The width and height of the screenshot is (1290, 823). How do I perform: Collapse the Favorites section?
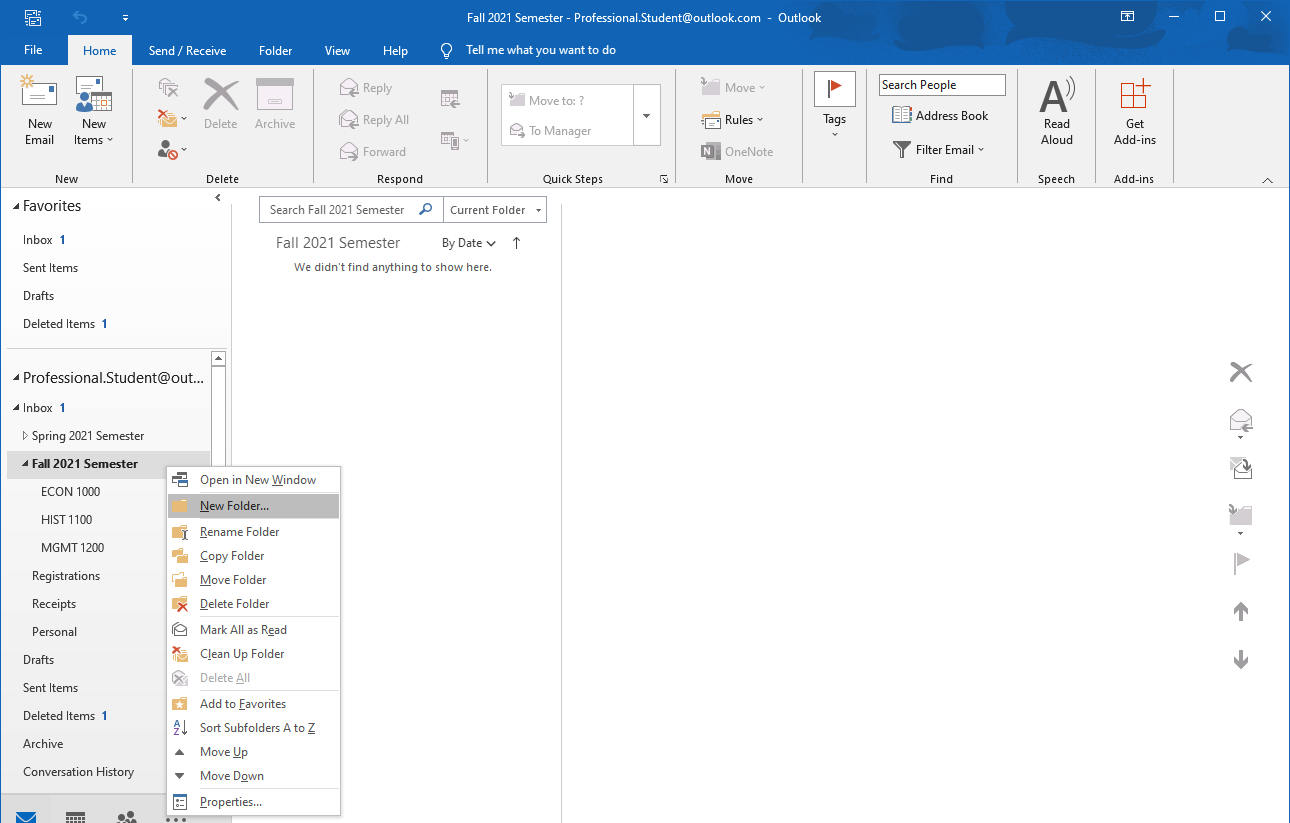pos(16,206)
